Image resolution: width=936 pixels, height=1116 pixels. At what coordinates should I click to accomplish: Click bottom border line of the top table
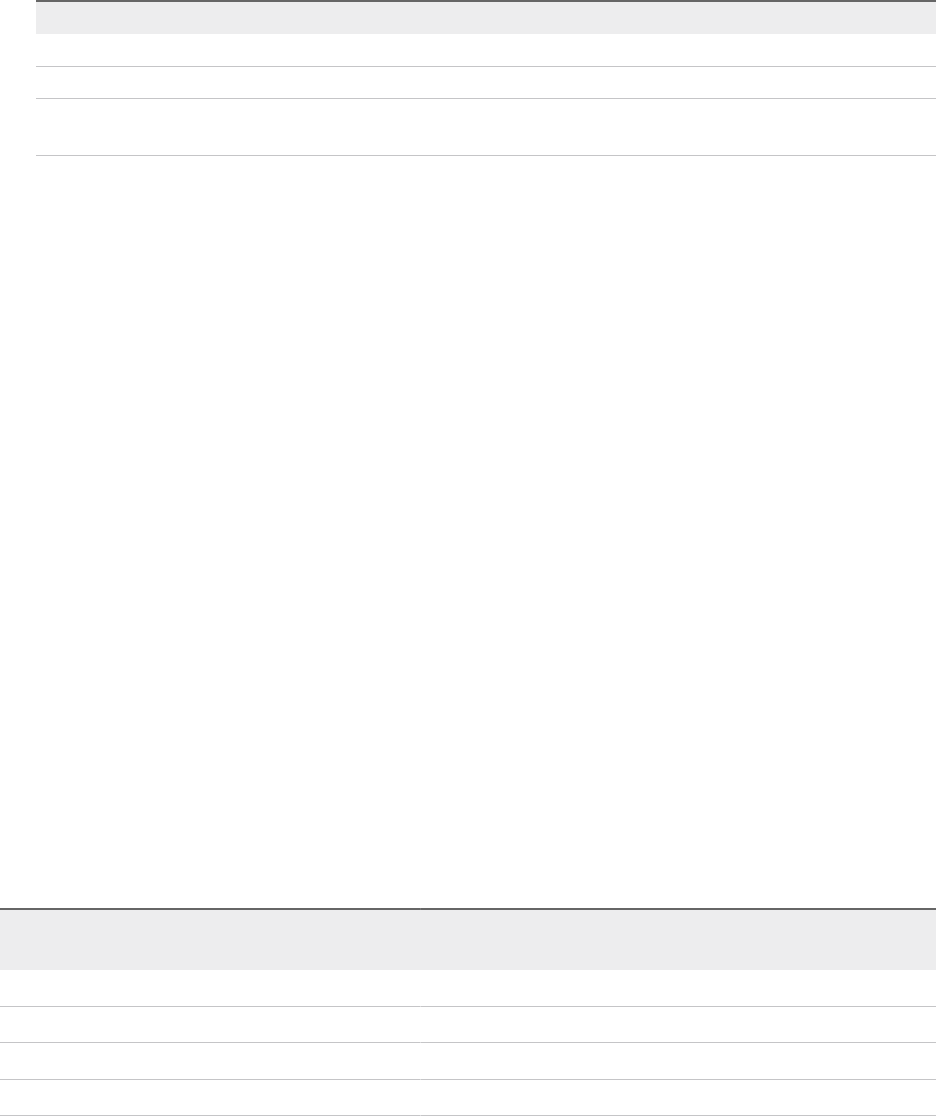485,155
